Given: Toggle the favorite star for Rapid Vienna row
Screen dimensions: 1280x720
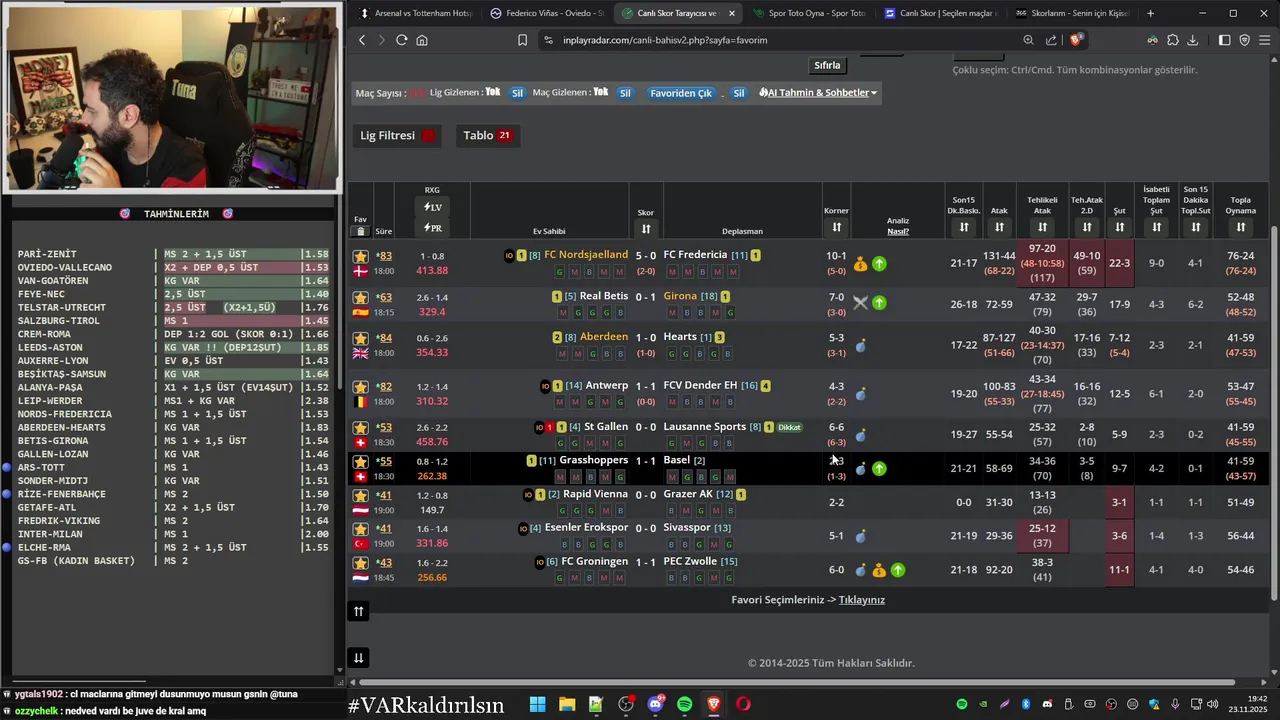Looking at the screenshot, I should tap(361, 496).
